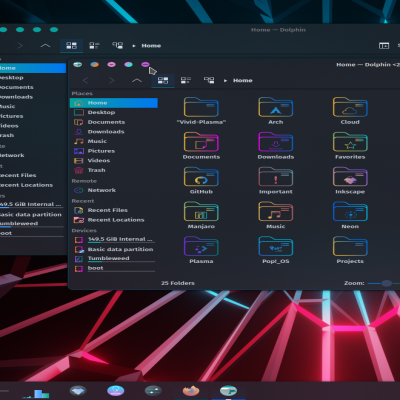The width and height of the screenshot is (400, 400).
Task: Switch front window to Details view mode
Action: click(209, 80)
